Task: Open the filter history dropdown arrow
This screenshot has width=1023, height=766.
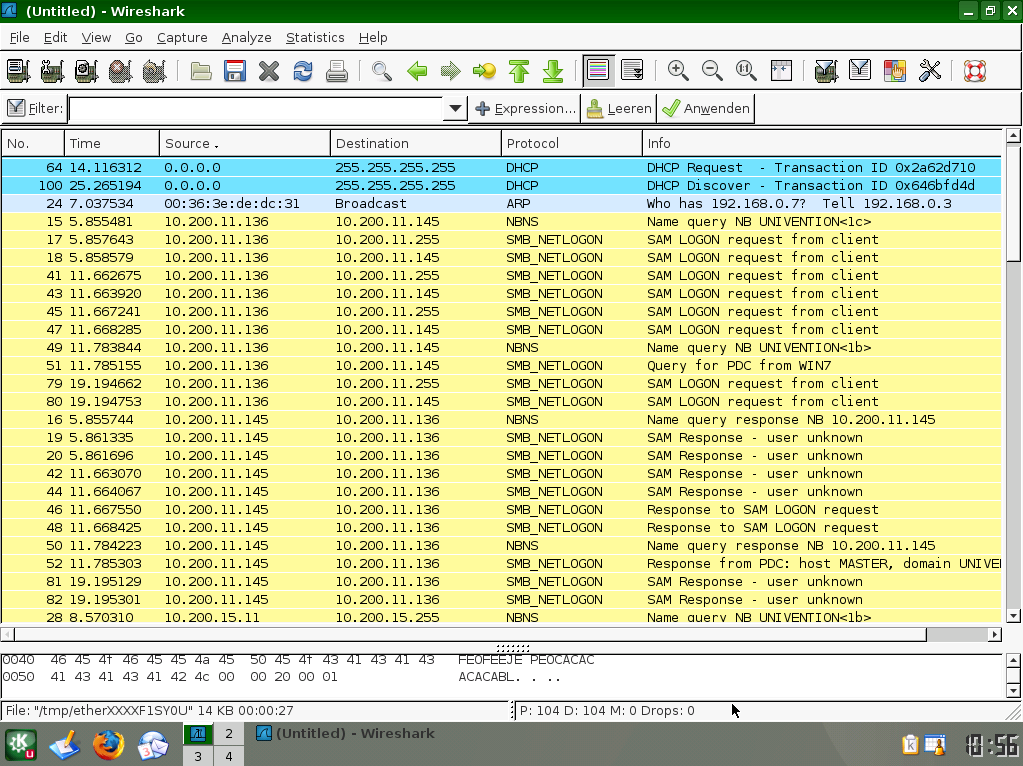Action: (x=456, y=109)
